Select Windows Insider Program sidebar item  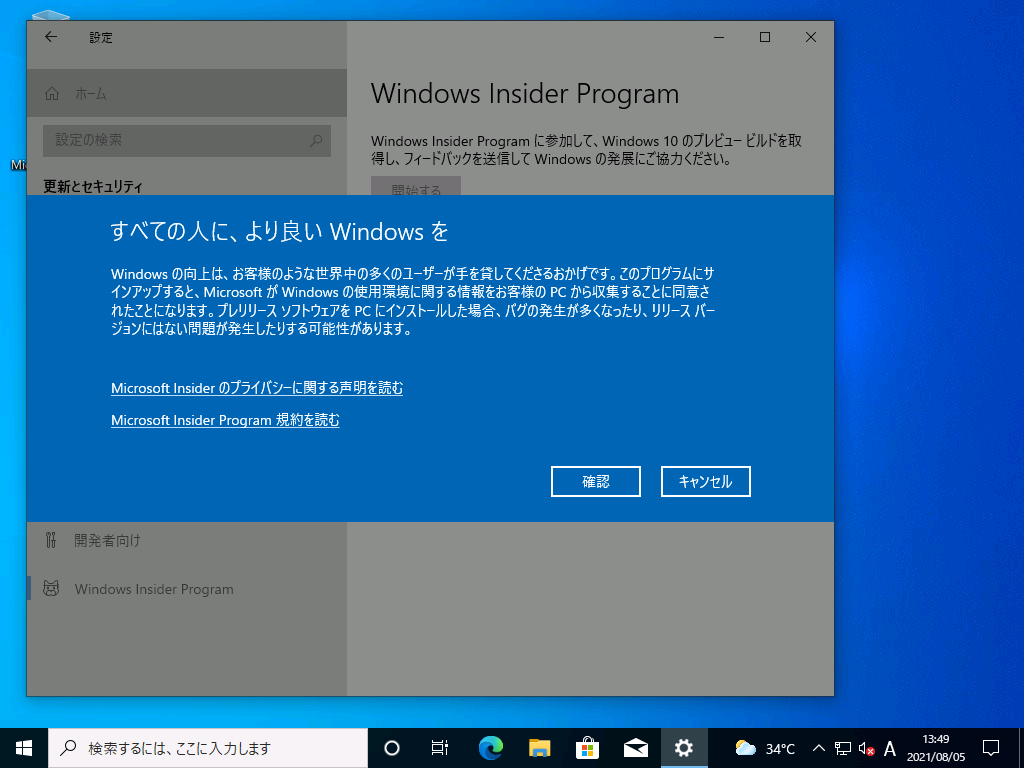(x=187, y=589)
